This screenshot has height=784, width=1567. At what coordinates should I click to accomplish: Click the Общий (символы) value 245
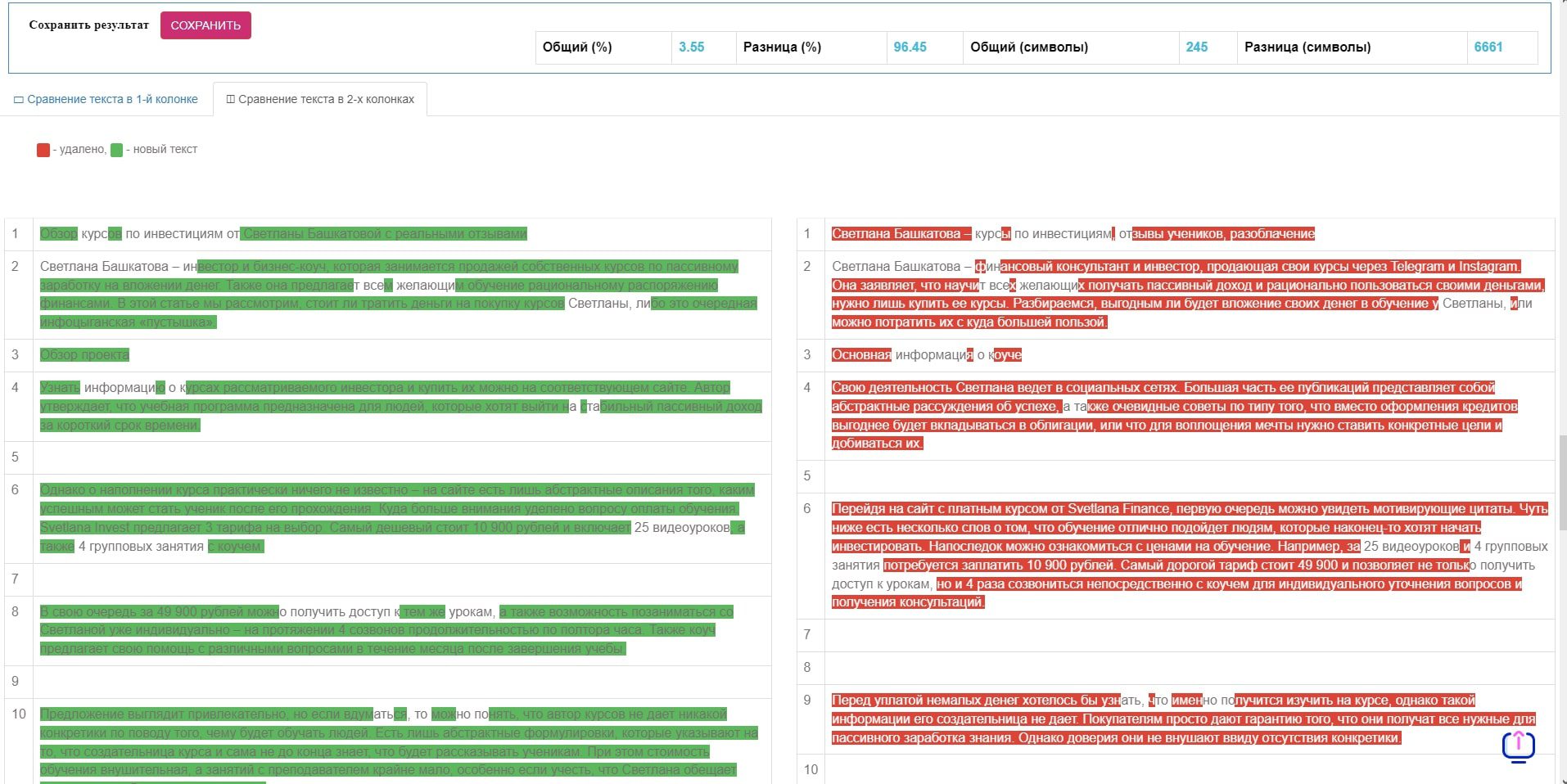click(x=1197, y=47)
